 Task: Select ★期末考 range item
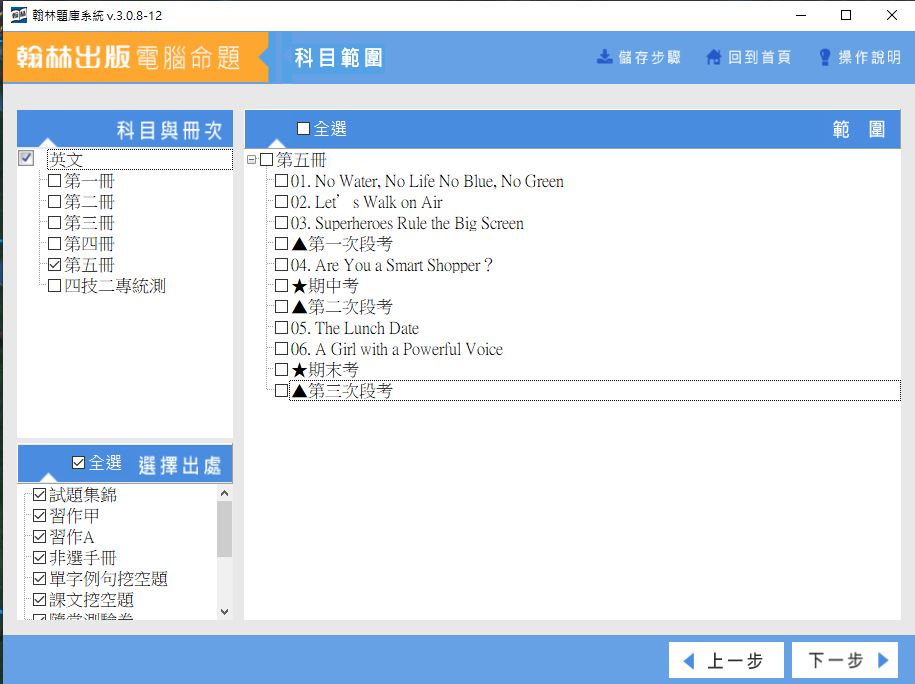point(325,370)
